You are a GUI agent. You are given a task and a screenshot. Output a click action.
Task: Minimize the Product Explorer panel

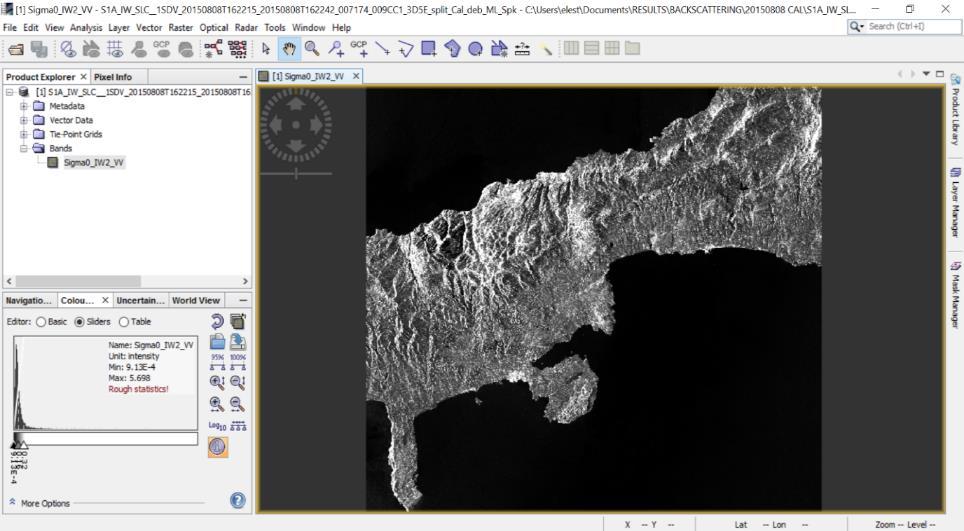(243, 77)
